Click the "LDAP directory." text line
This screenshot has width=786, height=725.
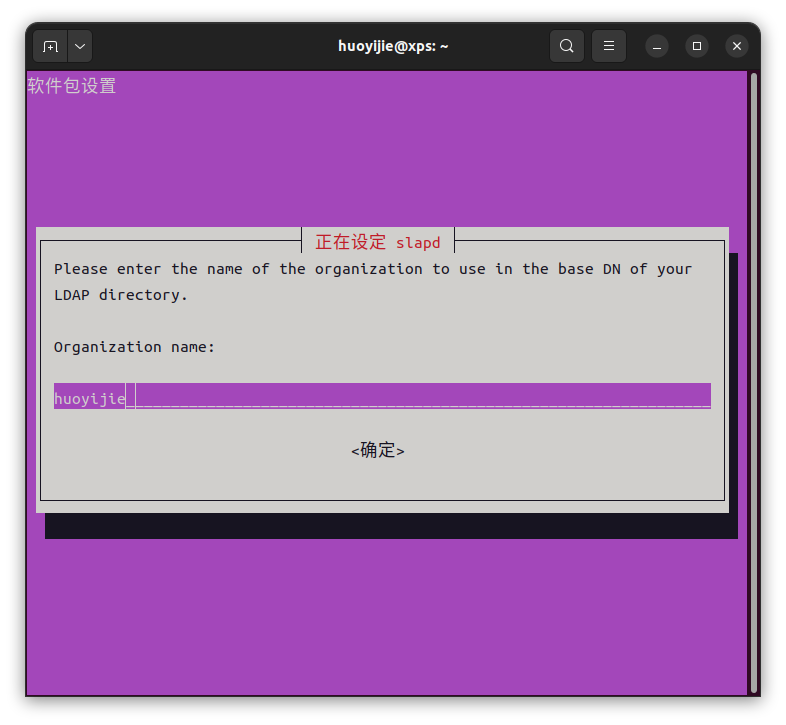[x=120, y=295]
